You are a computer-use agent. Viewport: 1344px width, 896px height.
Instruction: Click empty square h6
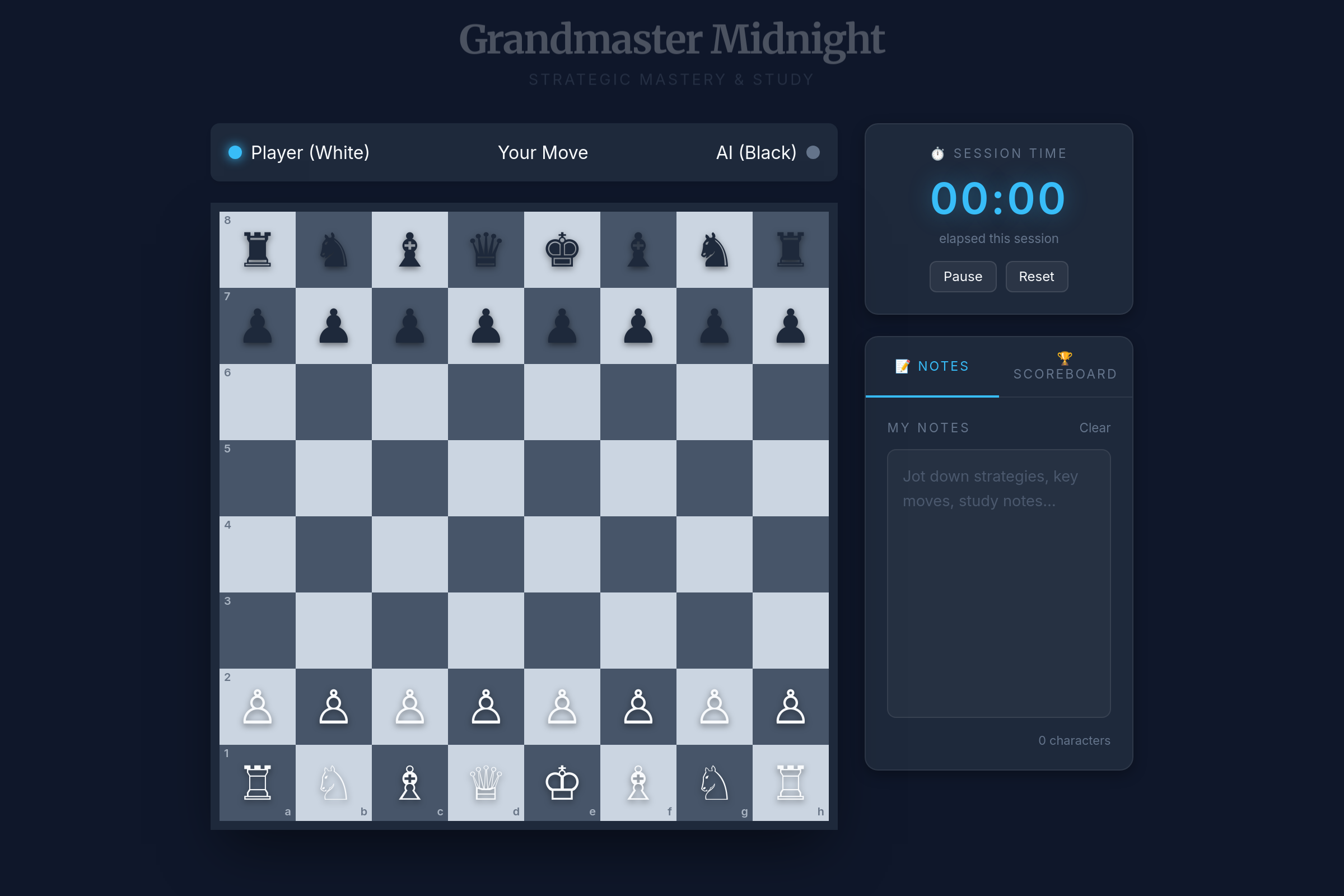coord(791,402)
